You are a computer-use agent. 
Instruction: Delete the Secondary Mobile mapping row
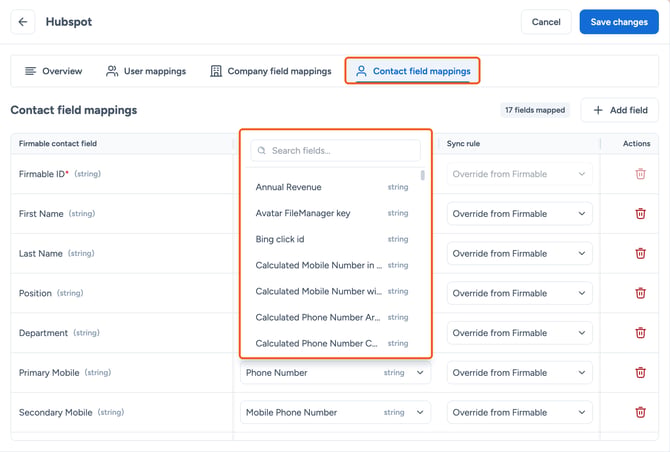click(640, 412)
